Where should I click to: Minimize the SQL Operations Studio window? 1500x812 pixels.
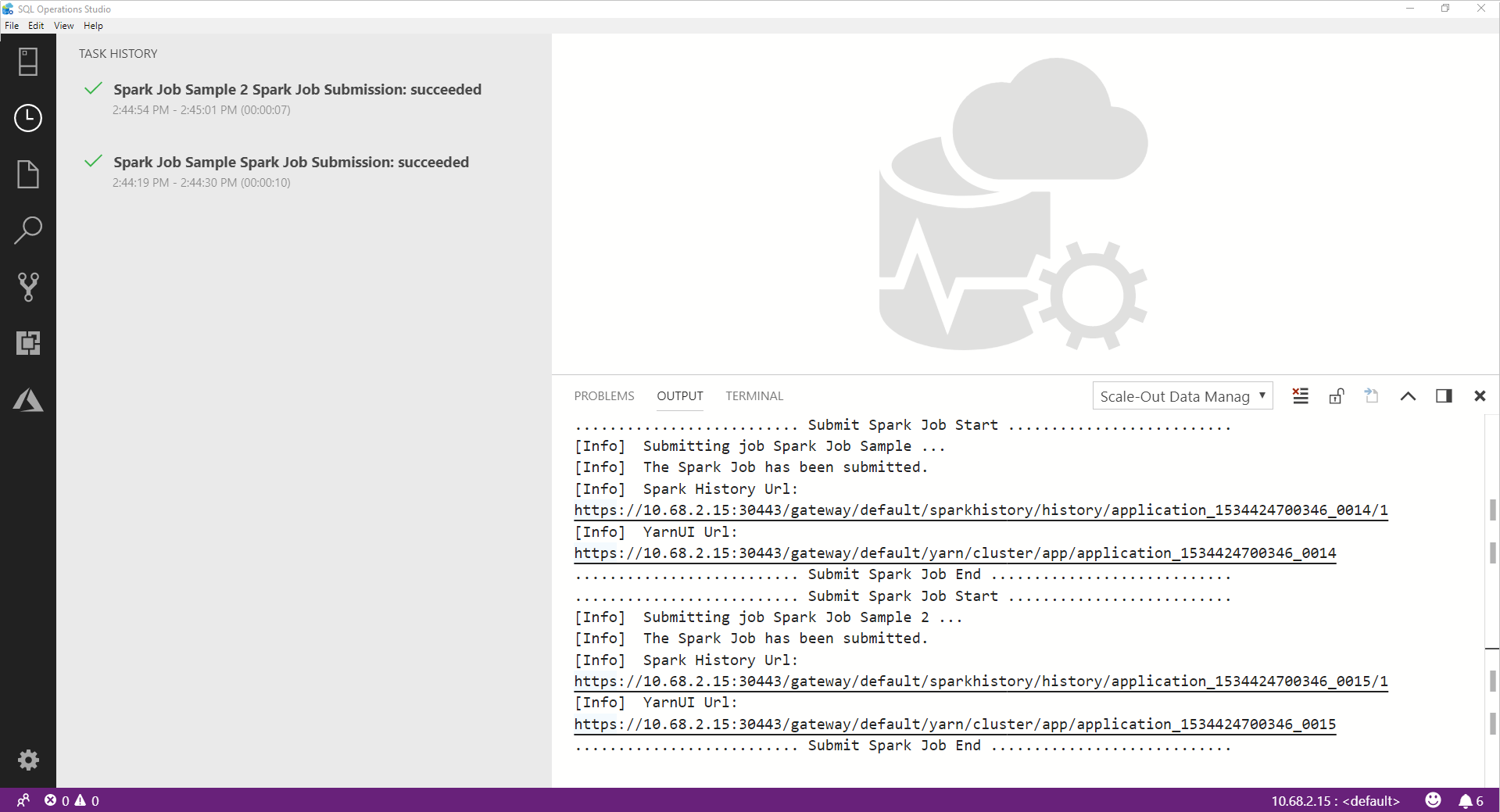(x=1410, y=9)
